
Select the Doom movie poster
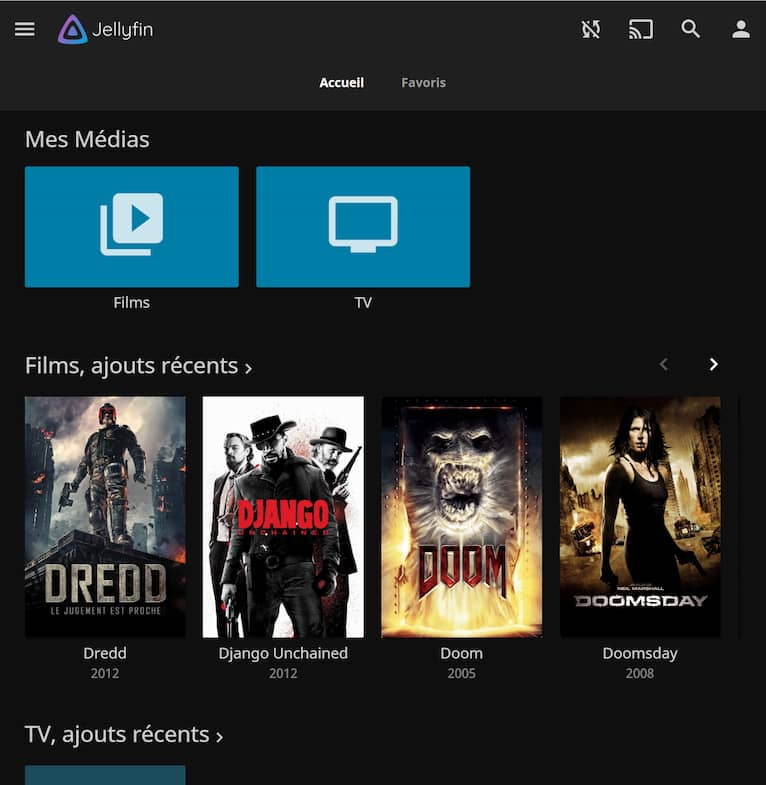click(461, 517)
